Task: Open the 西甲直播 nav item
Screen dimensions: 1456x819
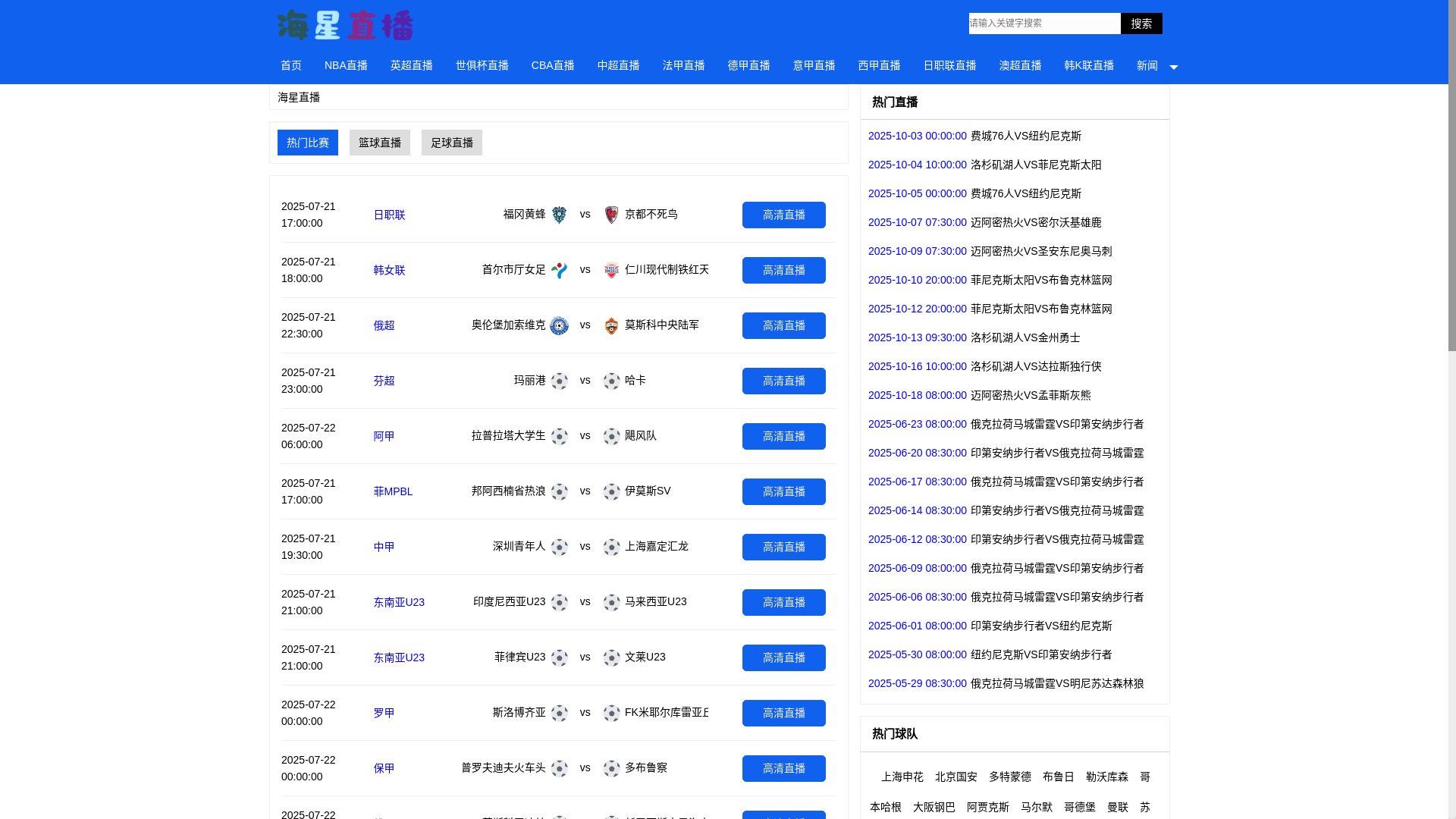Action: 880,65
